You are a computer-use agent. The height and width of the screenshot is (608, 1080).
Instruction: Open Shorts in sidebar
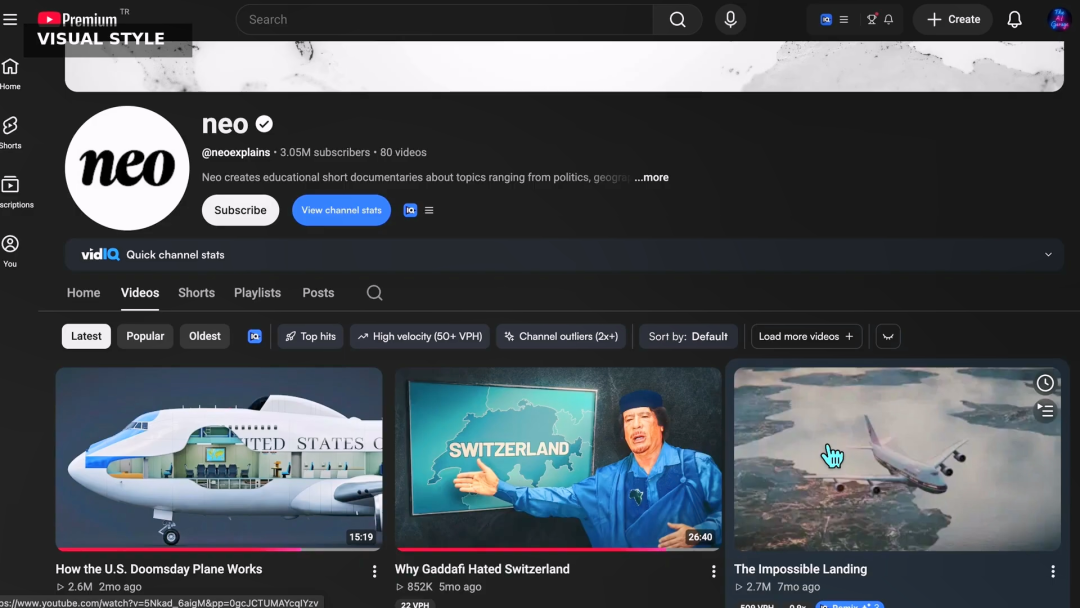[x=10, y=133]
